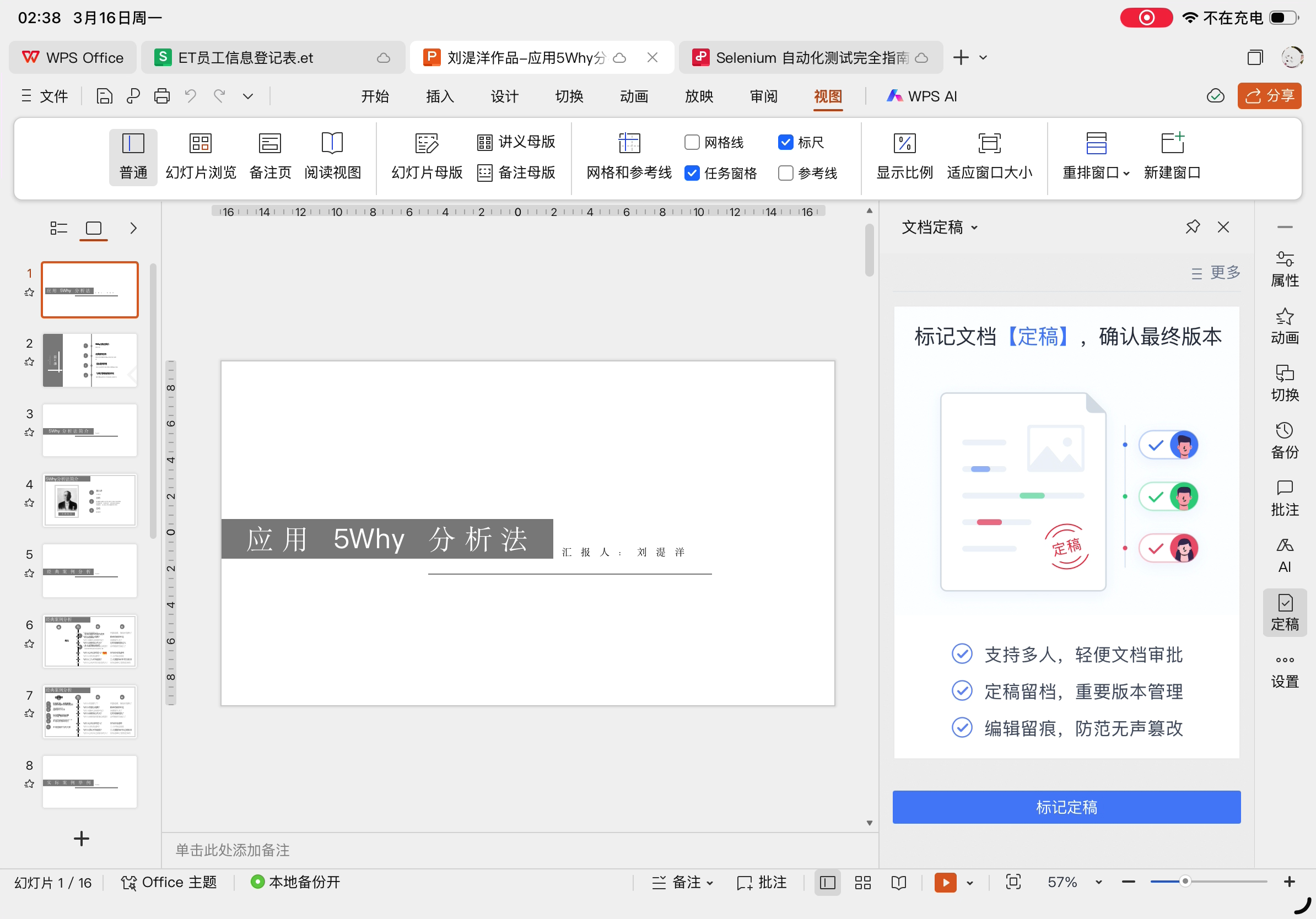
Task: Switch to the Insert (插入) ribbon tab
Action: coord(440,96)
